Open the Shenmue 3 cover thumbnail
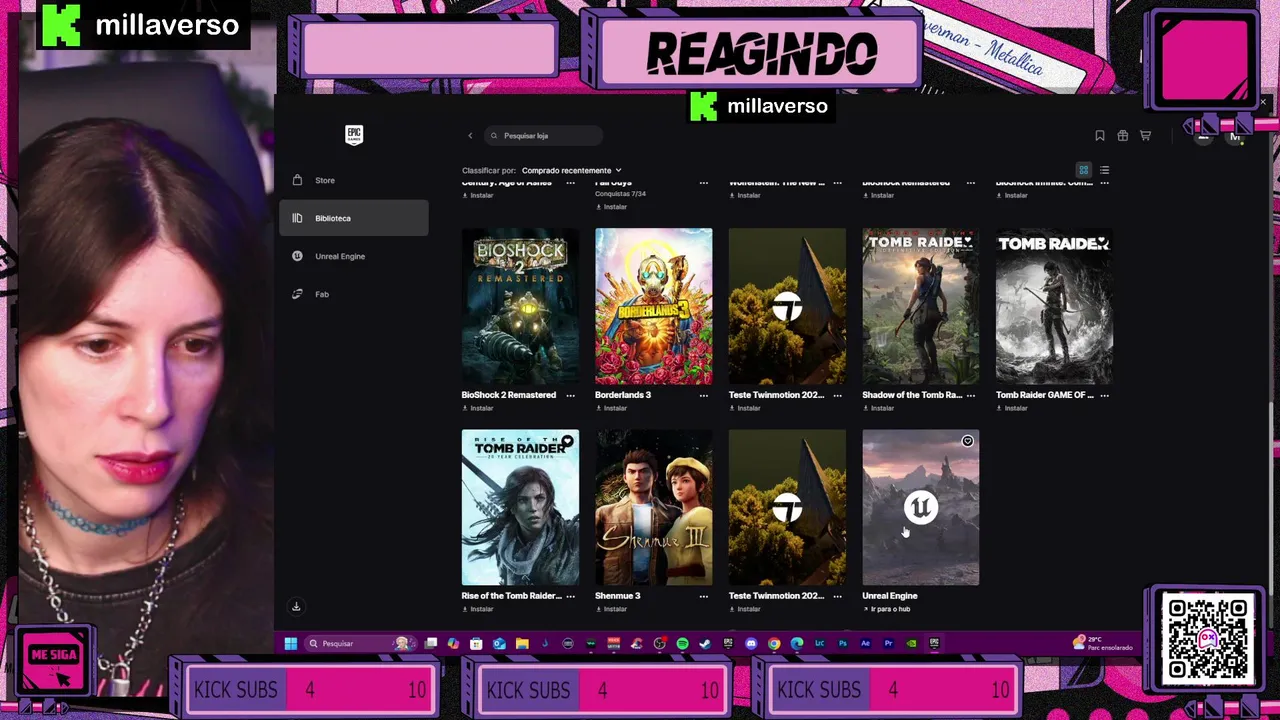The image size is (1280, 720). [x=654, y=508]
